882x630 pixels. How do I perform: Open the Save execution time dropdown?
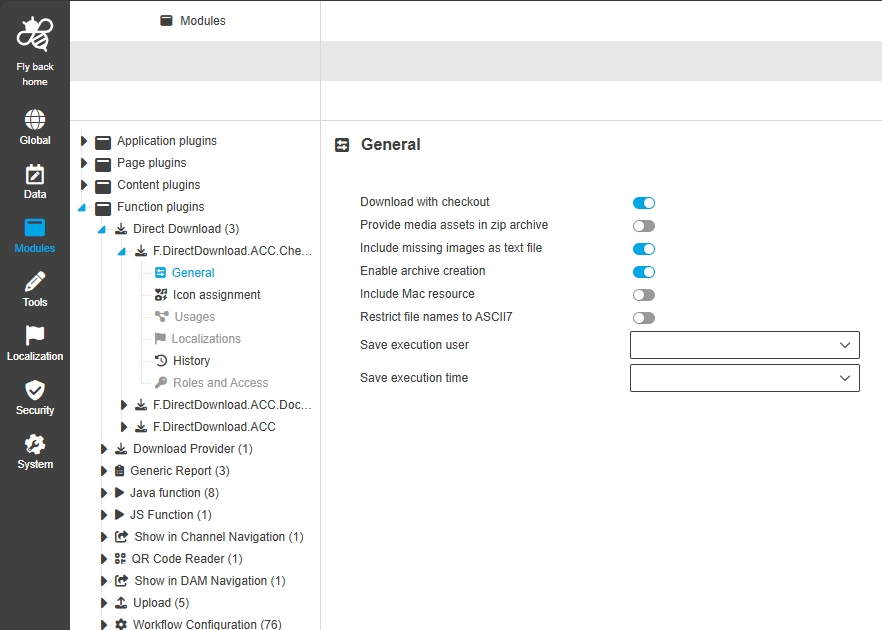[x=744, y=378]
